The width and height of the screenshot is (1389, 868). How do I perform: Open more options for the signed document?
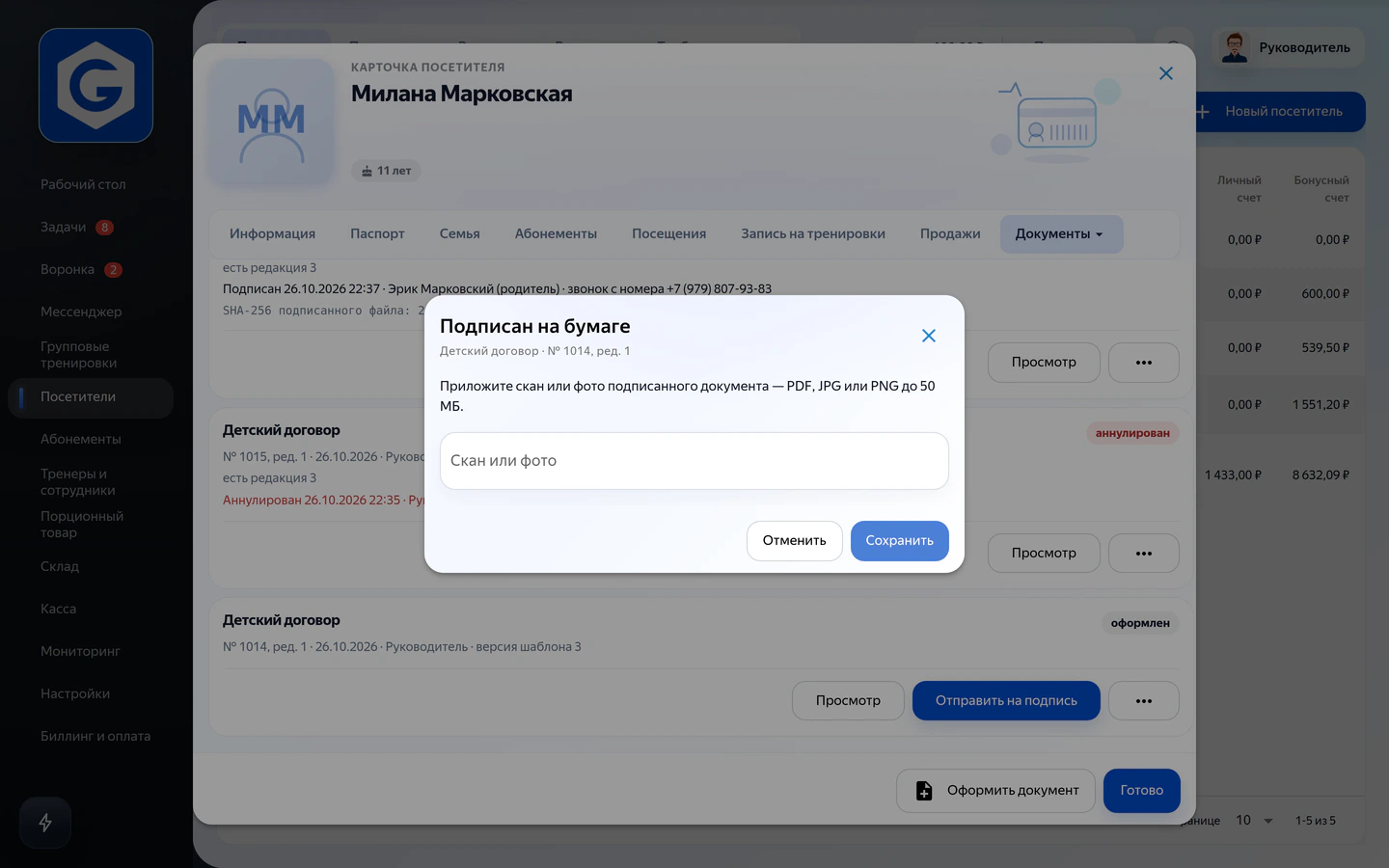pos(1143,363)
